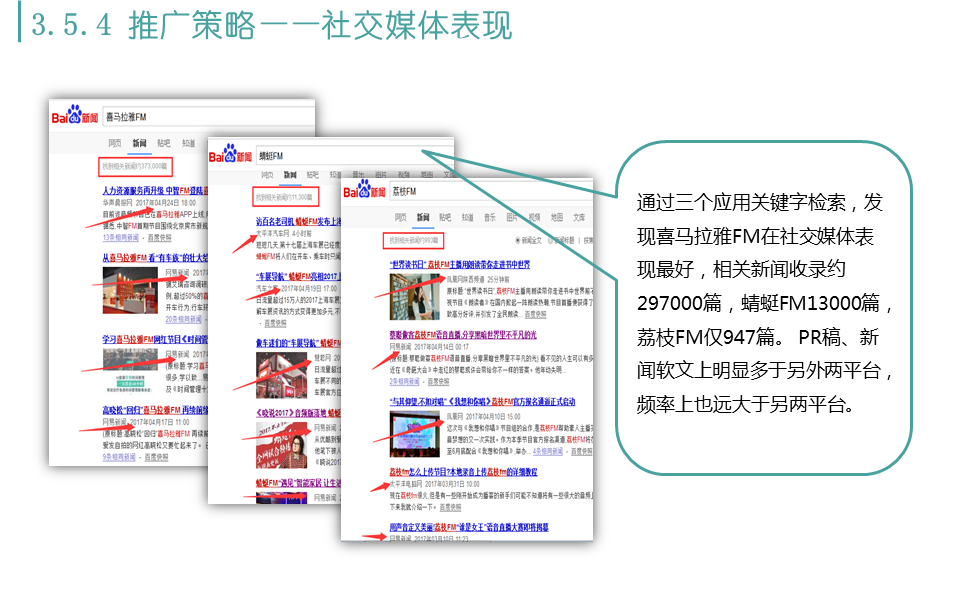Click 百度快照 under 荔枝fm怎么上传节目 article
This screenshot has height=600, width=960.
coord(450,508)
